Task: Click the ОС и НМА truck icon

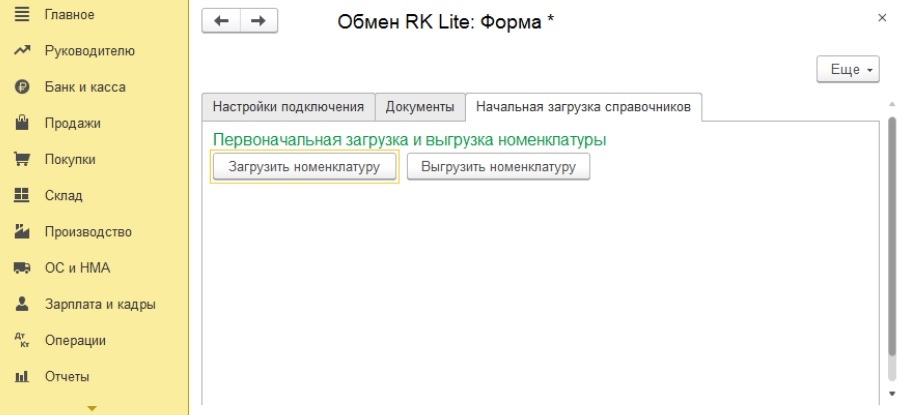Action: point(22,268)
